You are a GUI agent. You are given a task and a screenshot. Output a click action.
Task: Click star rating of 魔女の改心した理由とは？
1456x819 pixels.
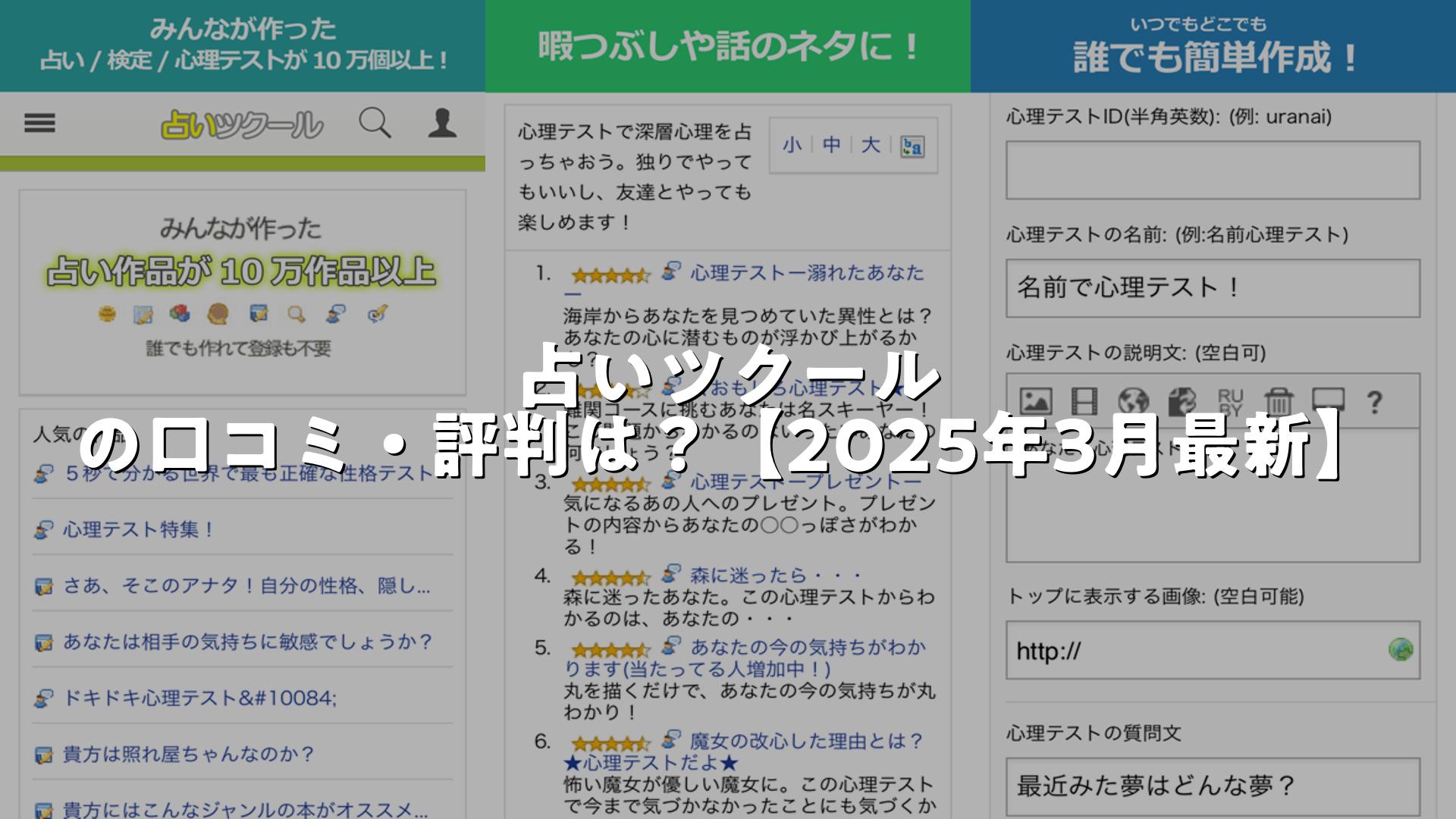click(610, 744)
